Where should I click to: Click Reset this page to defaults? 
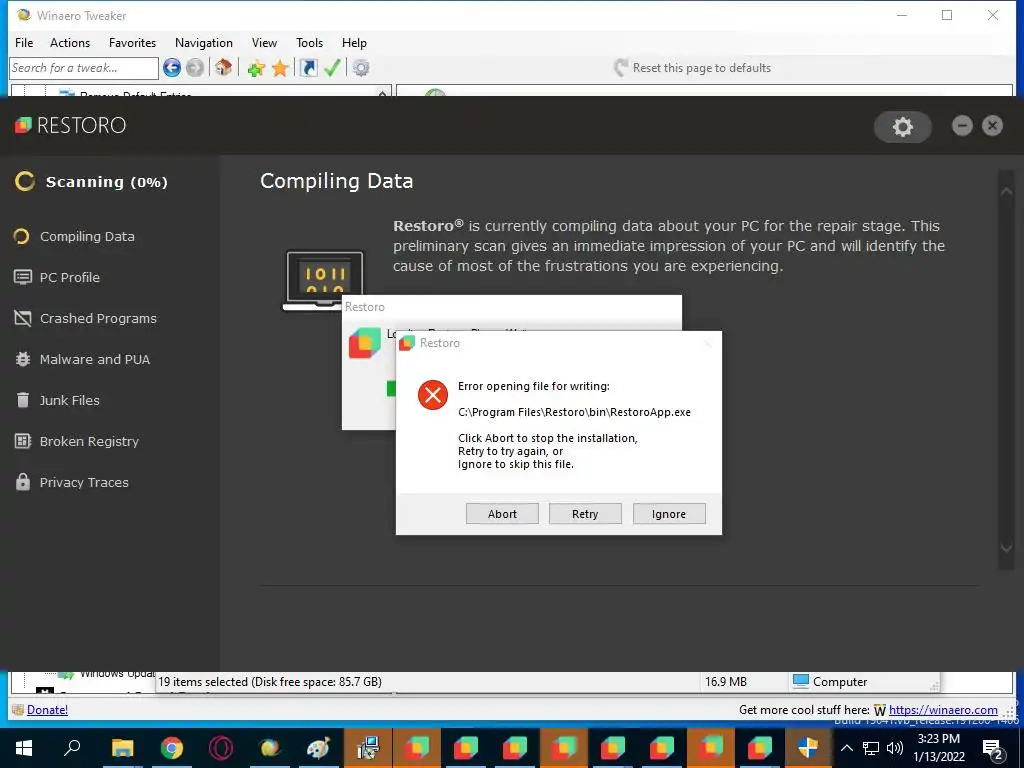(692, 68)
